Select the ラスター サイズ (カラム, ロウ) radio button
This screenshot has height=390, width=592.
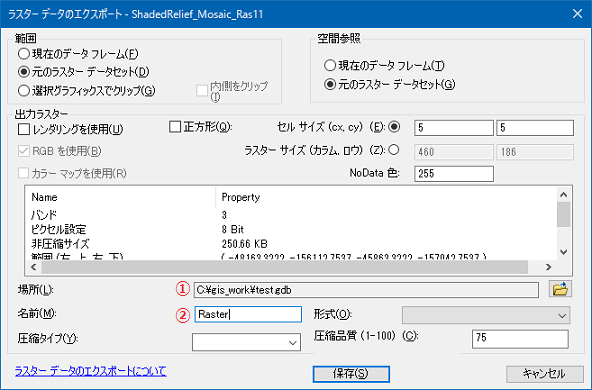point(394,150)
